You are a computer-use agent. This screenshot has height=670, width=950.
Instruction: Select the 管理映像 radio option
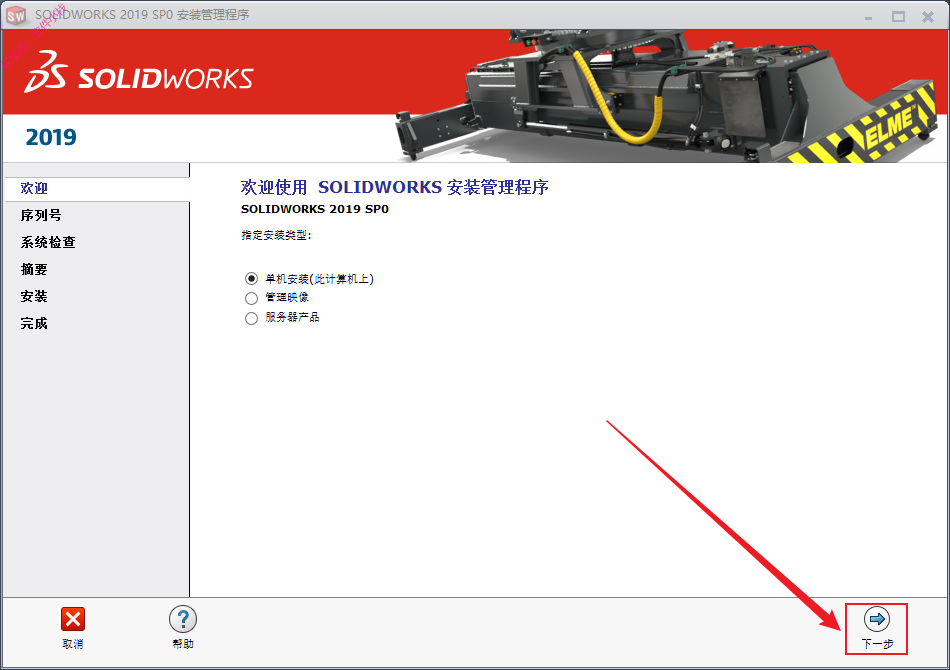(251, 298)
